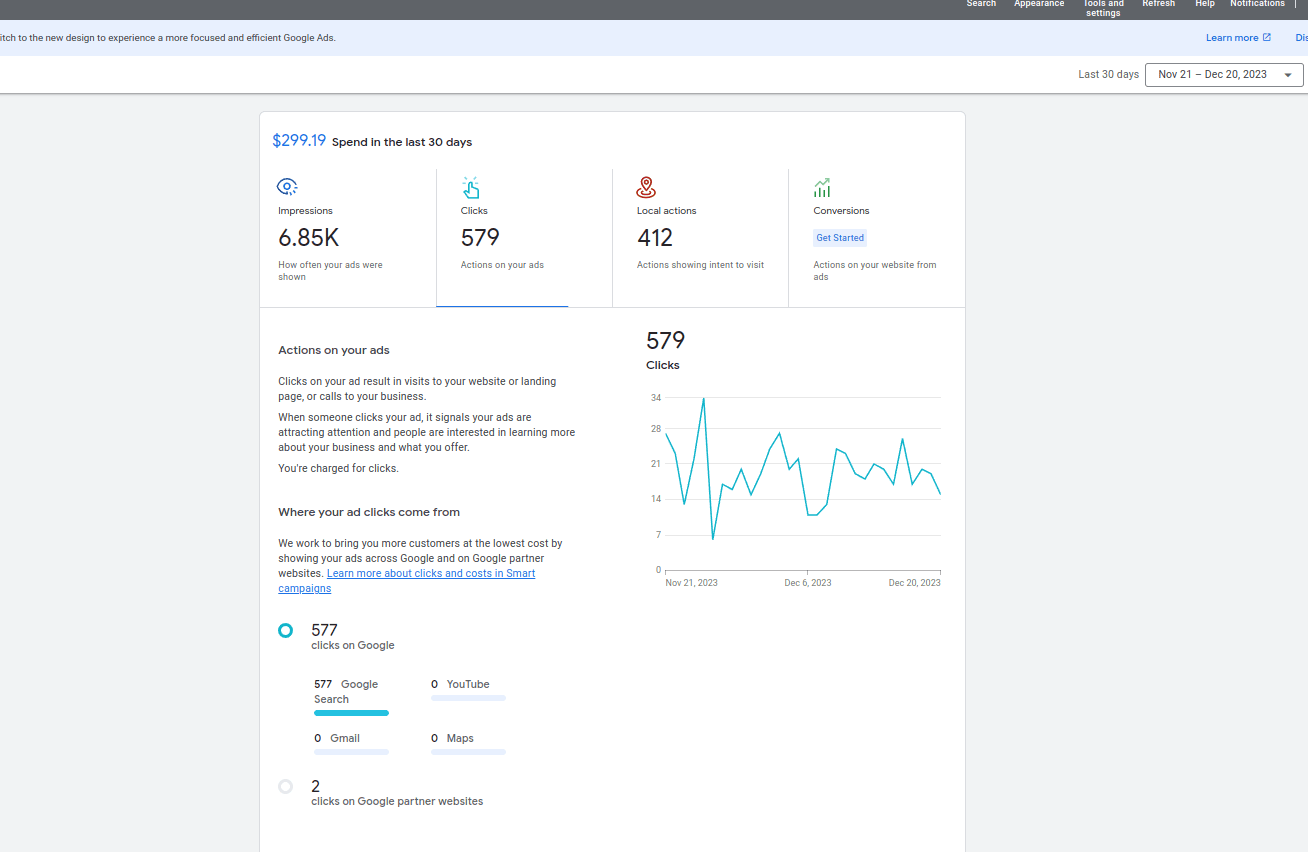The image size is (1308, 852).
Task: Click the YouTube clicks bar
Action: click(x=468, y=698)
